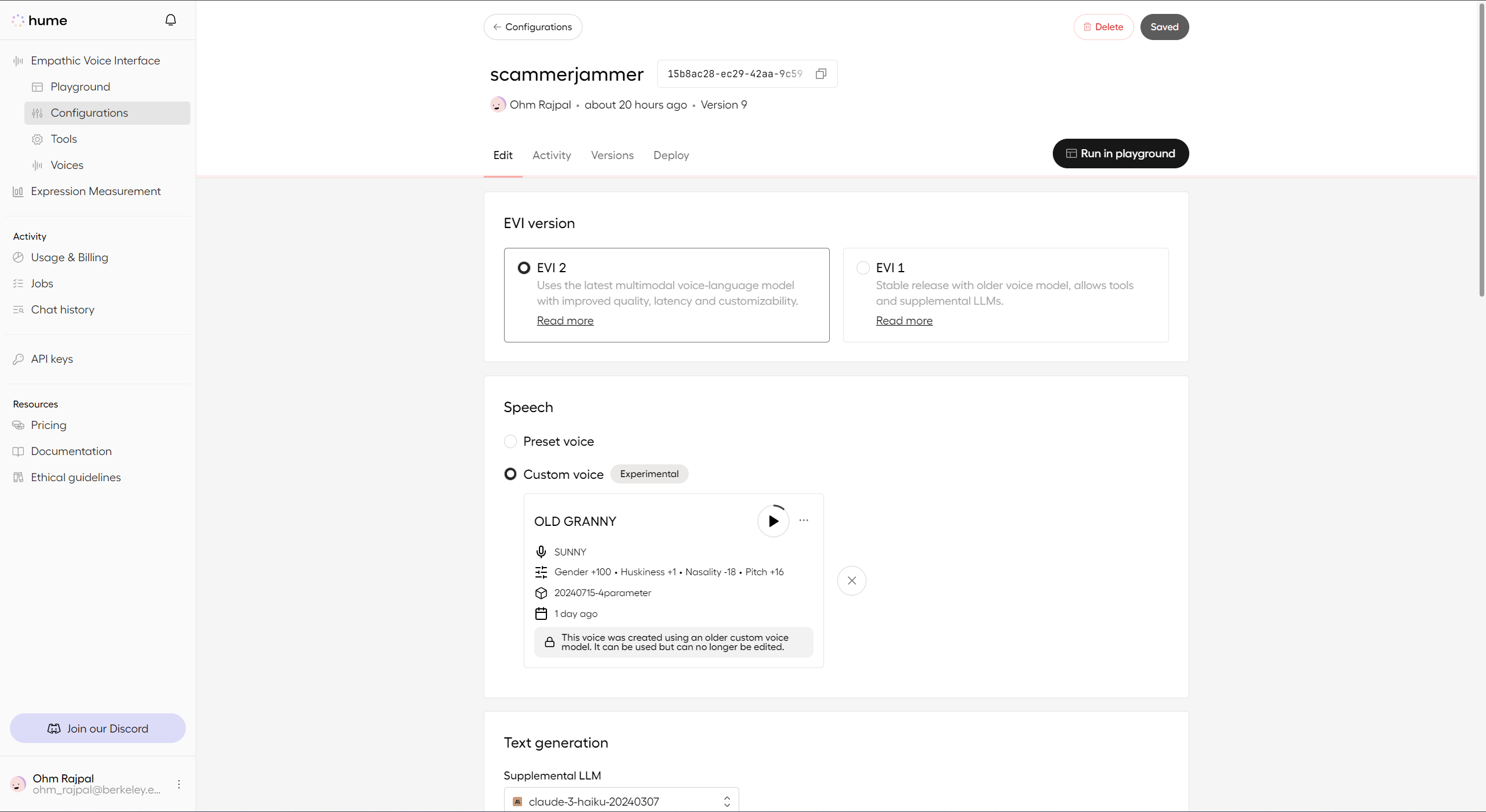Play the OLD GRANNY voice sample
The image size is (1486, 812).
coord(773,521)
